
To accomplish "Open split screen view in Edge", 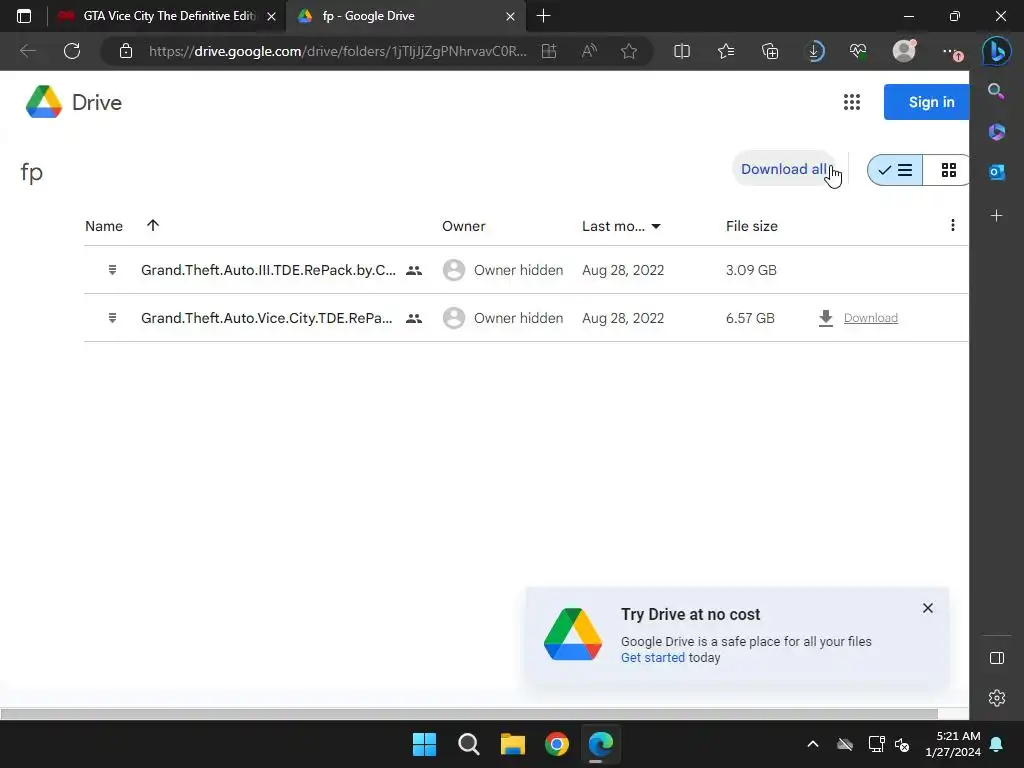I will [x=682, y=51].
